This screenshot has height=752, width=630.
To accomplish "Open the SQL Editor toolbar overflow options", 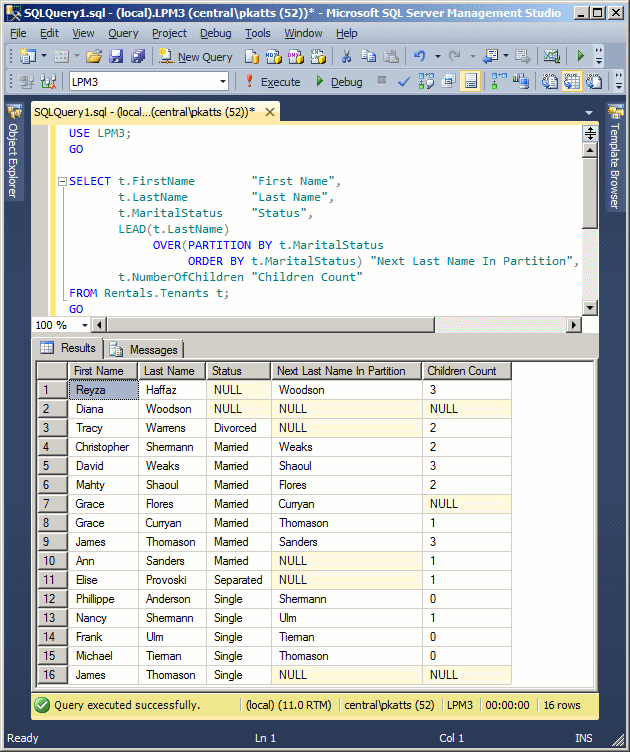I will click(x=618, y=82).
